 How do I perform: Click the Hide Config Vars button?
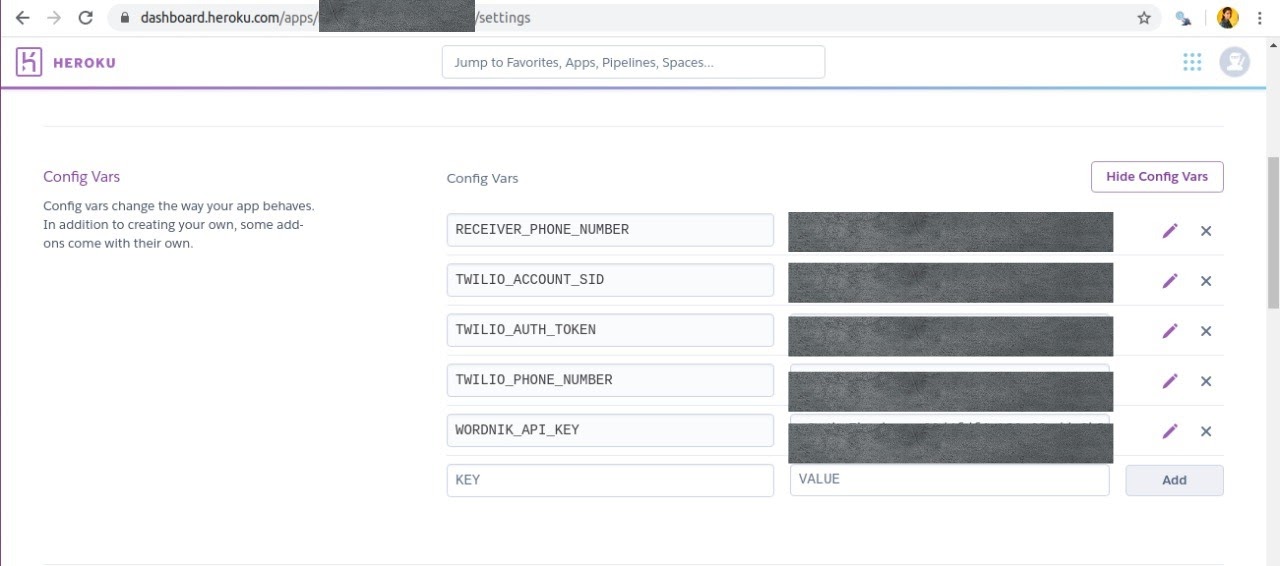click(1157, 177)
